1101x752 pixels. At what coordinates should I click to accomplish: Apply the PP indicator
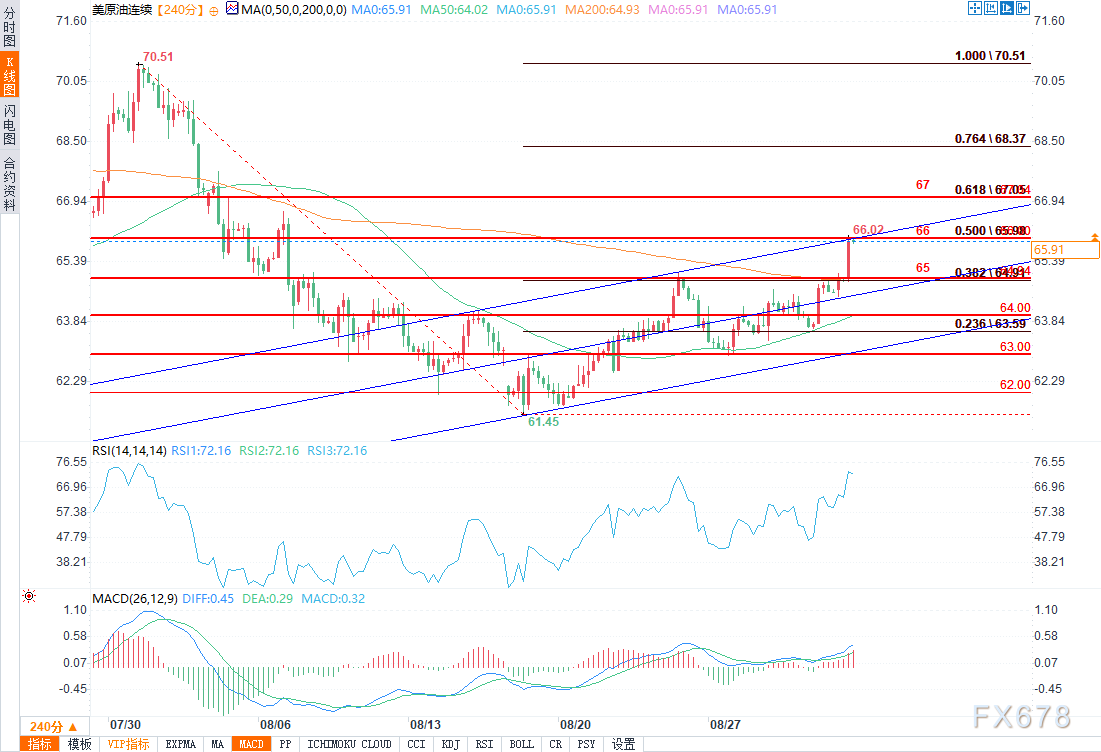(285, 744)
